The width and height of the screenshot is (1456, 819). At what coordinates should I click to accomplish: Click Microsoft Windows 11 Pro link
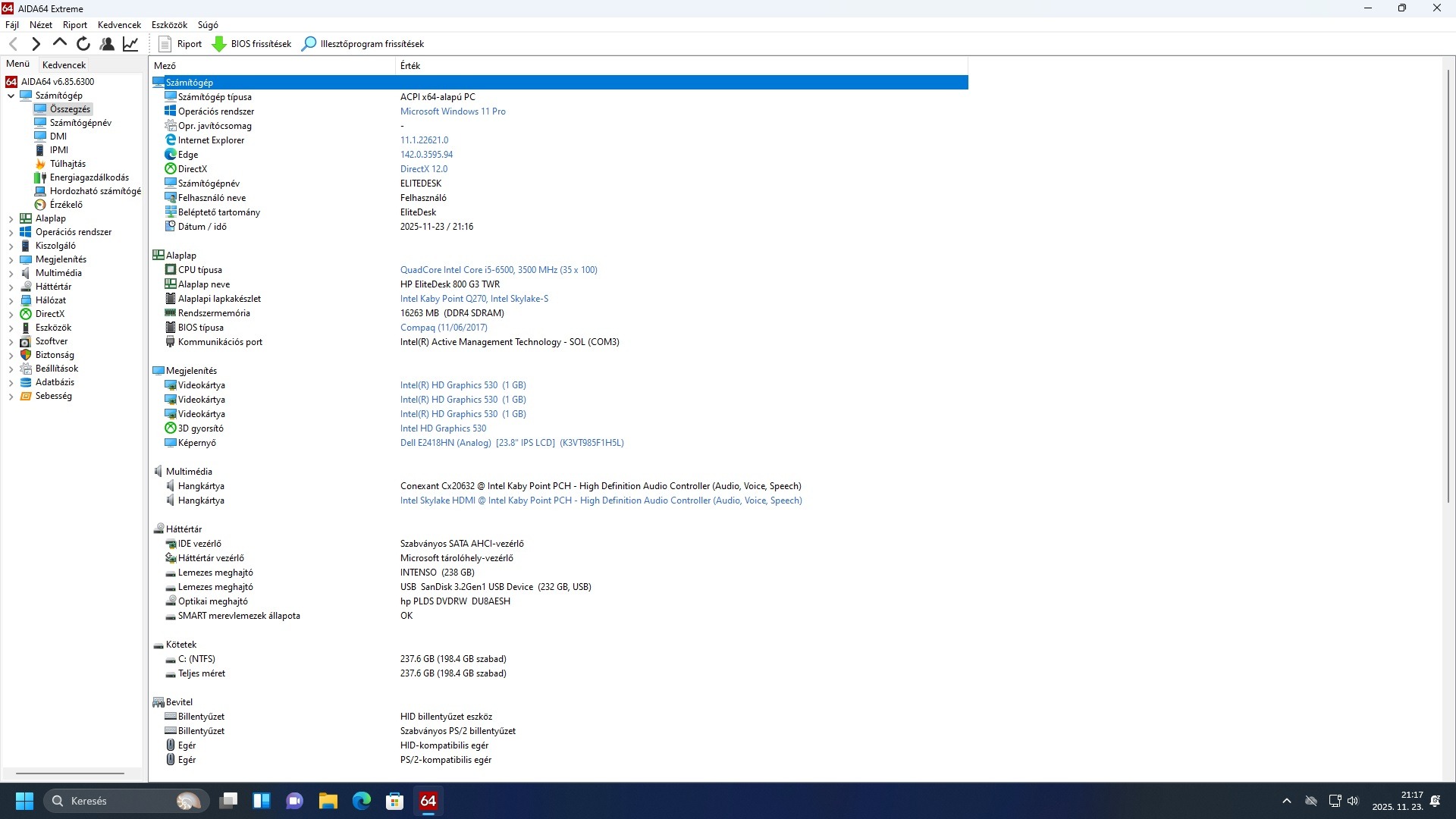(453, 111)
